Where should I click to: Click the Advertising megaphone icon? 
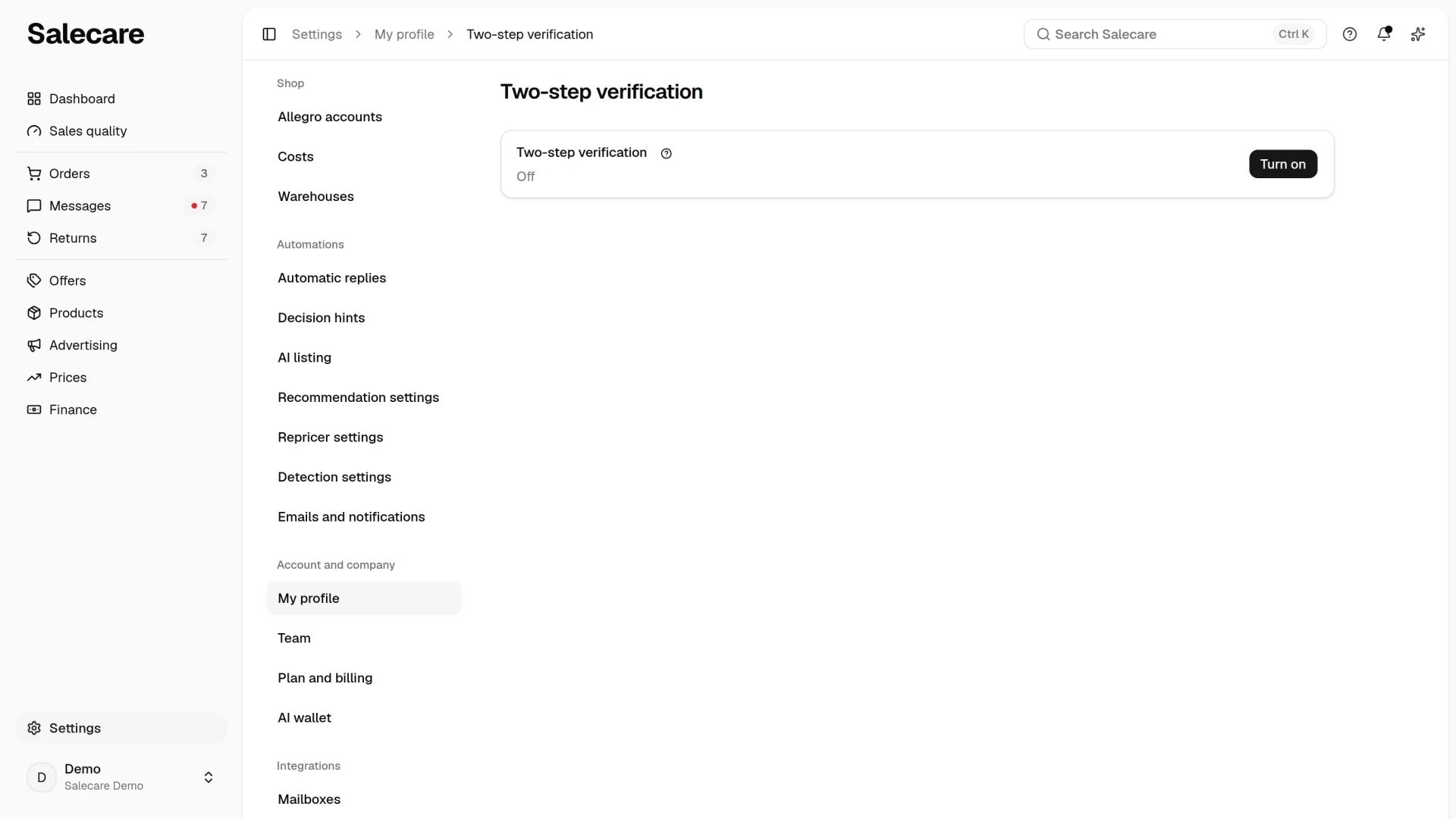point(34,345)
